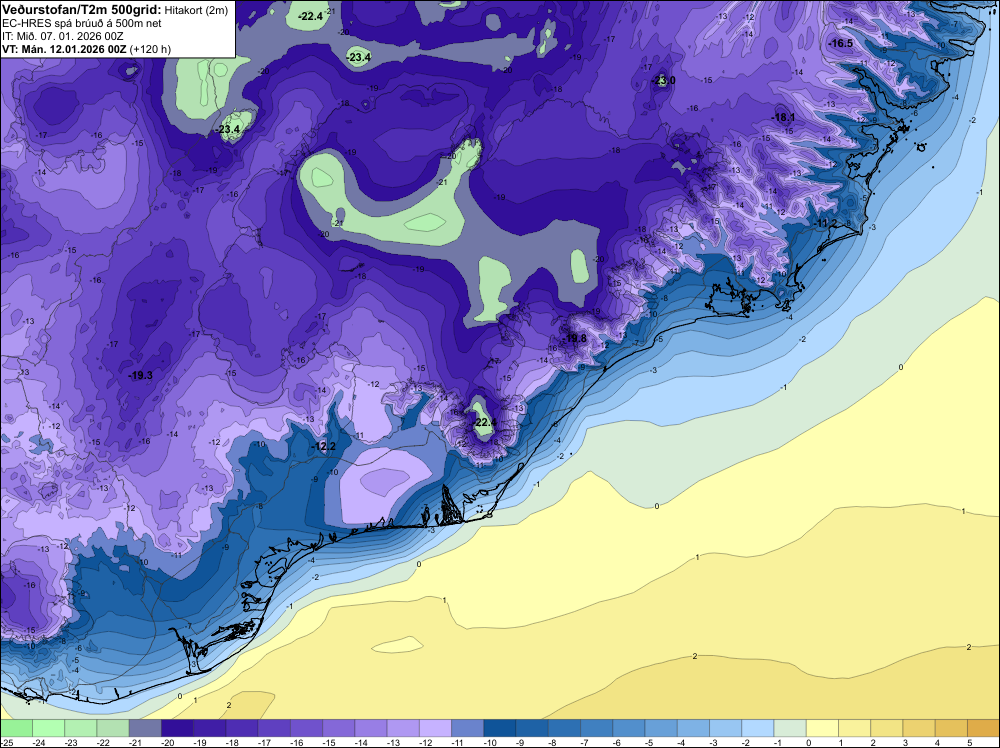Click the title text 'Veðurstofan/T2m 500grid:'

coord(82,9)
